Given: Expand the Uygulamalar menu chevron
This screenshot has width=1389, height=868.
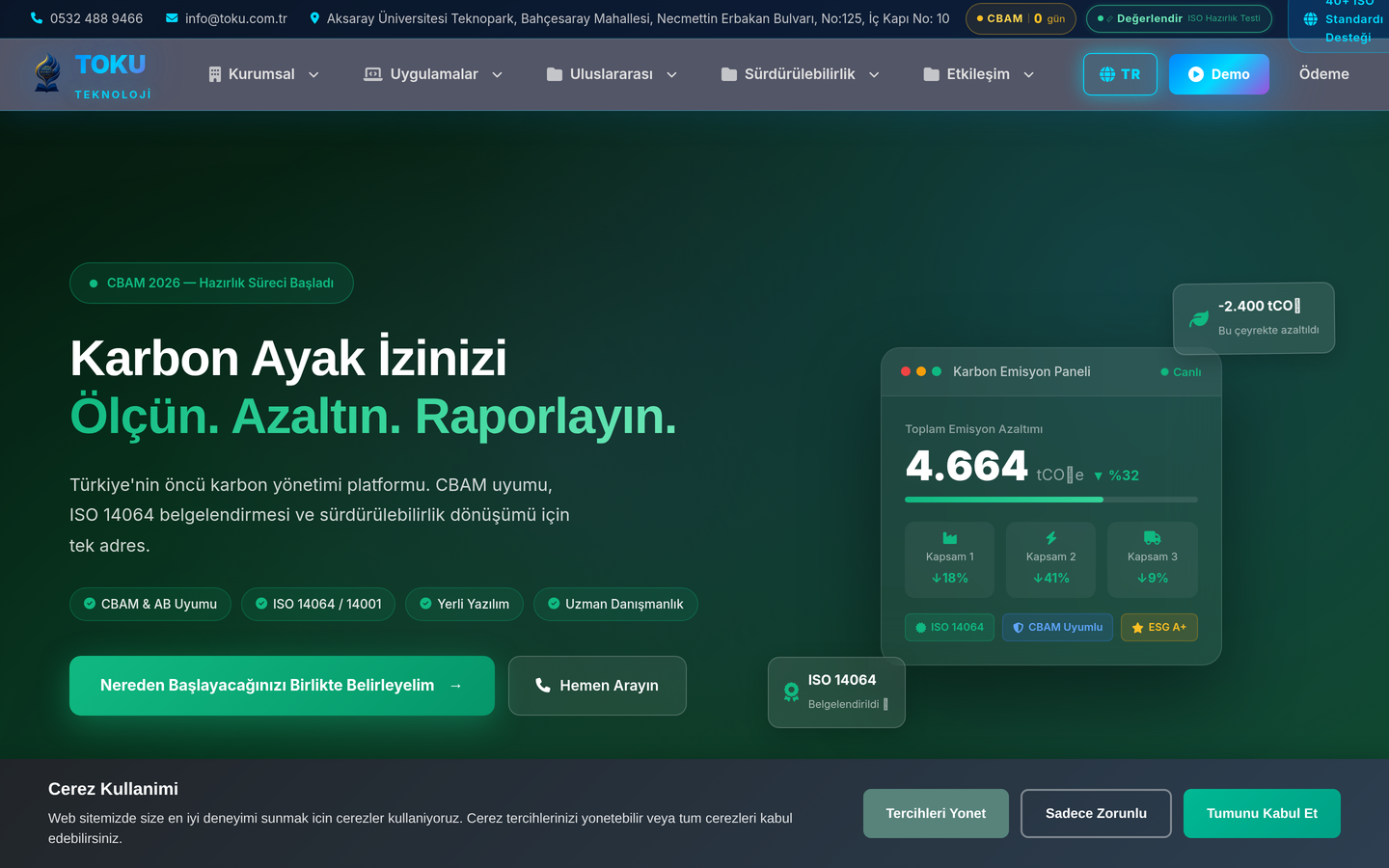Looking at the screenshot, I should click(497, 75).
